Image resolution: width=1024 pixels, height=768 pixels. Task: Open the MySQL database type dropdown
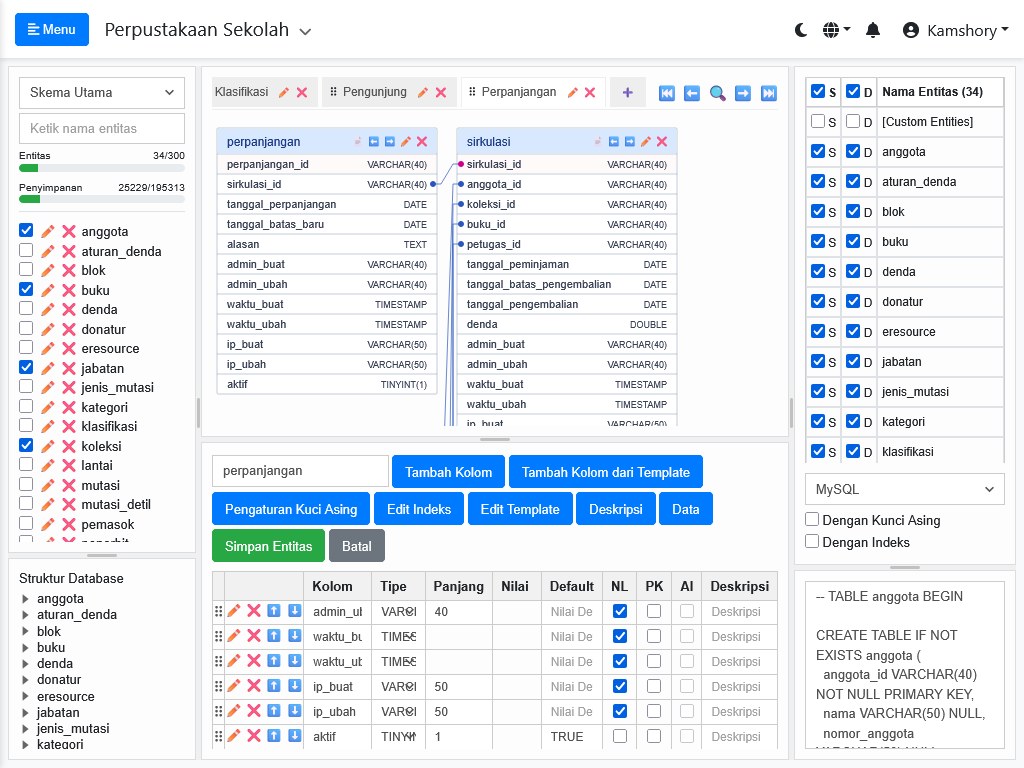click(x=904, y=489)
